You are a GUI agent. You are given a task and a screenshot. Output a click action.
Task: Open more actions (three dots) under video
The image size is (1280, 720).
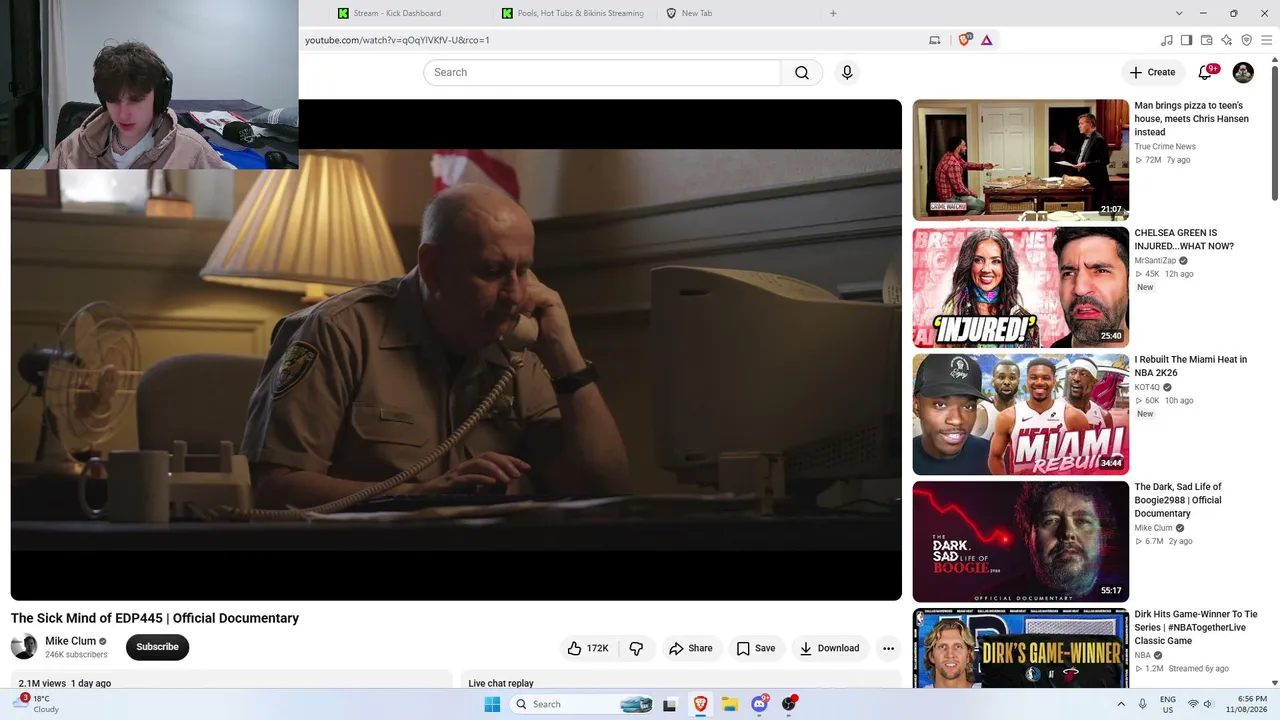click(888, 648)
